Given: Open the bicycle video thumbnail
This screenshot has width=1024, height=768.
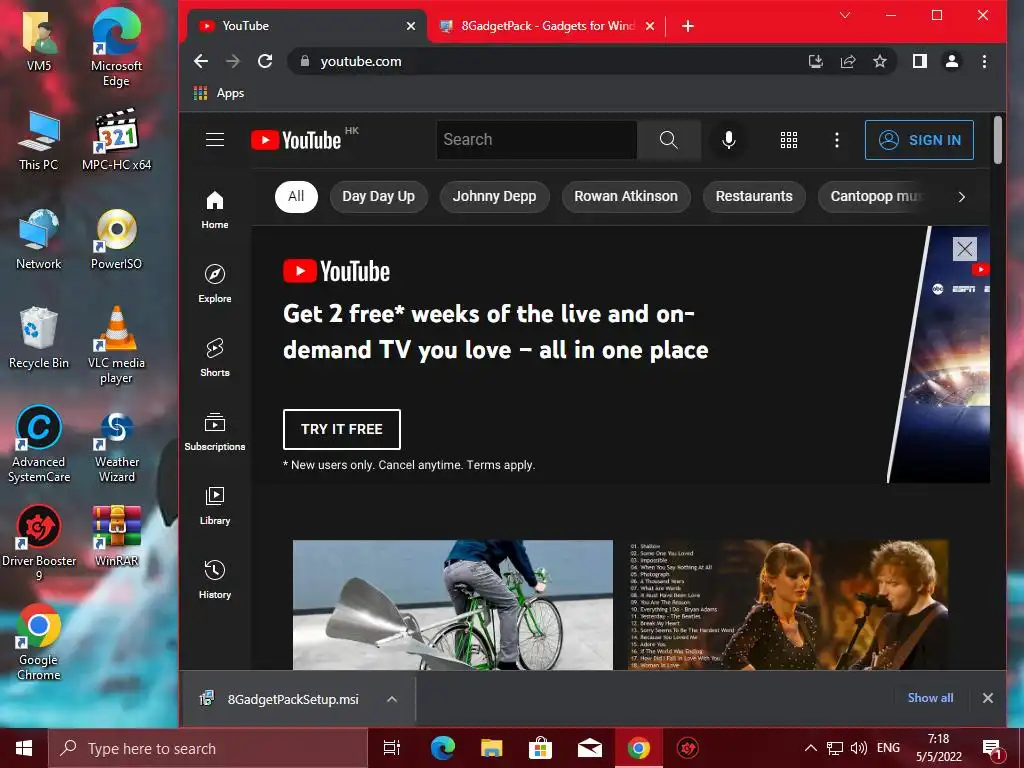Looking at the screenshot, I should (x=453, y=605).
